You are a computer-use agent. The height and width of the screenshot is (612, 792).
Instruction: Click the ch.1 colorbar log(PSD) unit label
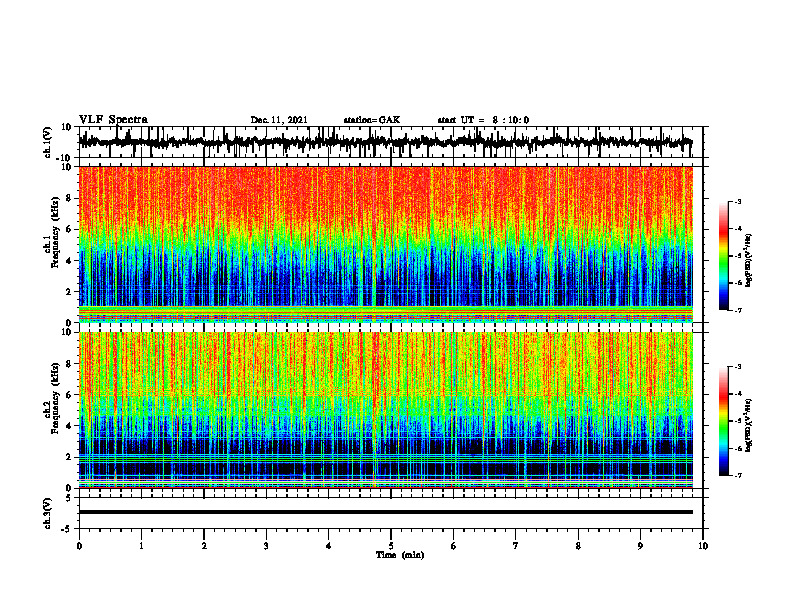[749, 260]
